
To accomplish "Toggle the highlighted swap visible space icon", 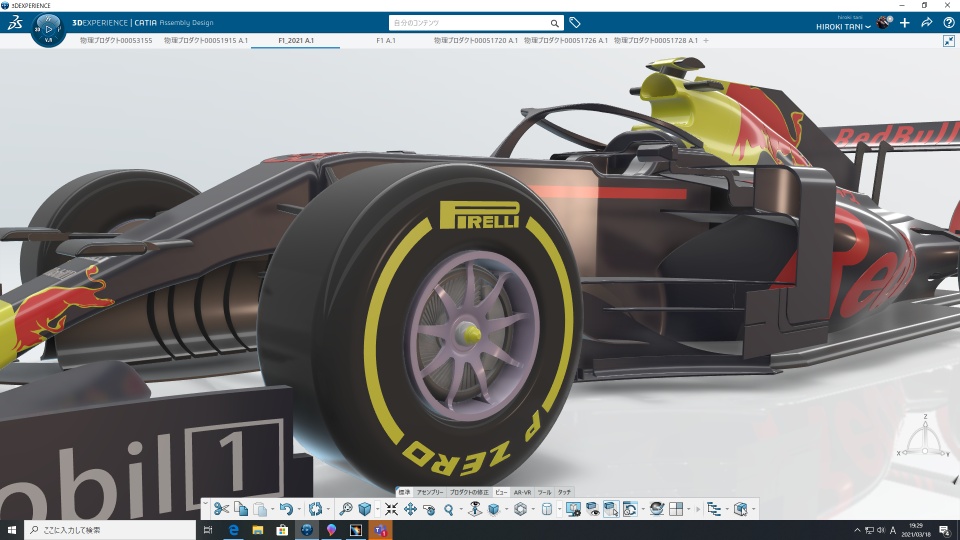I will [x=611, y=509].
